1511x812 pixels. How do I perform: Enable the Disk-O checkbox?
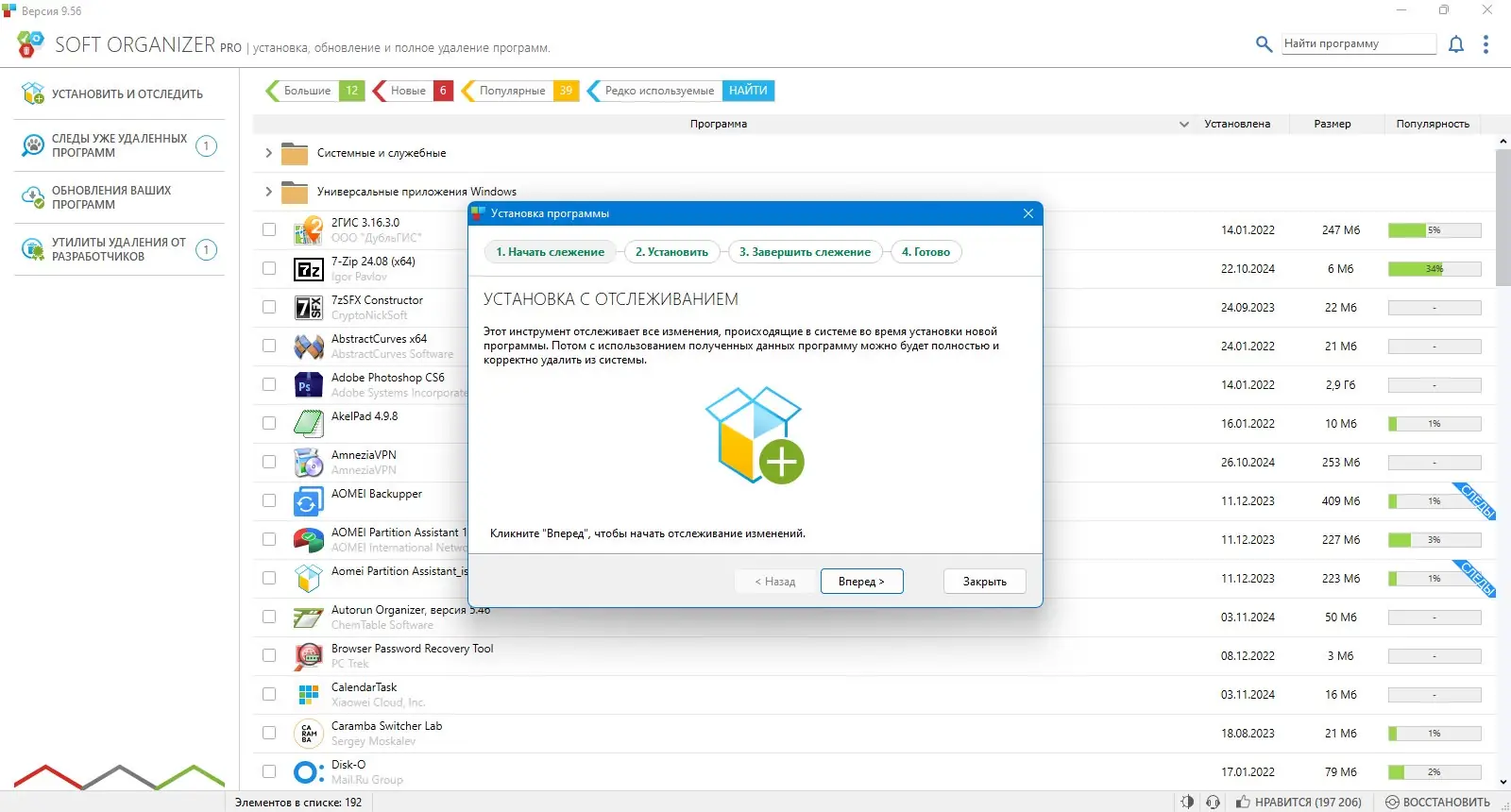coord(269,771)
